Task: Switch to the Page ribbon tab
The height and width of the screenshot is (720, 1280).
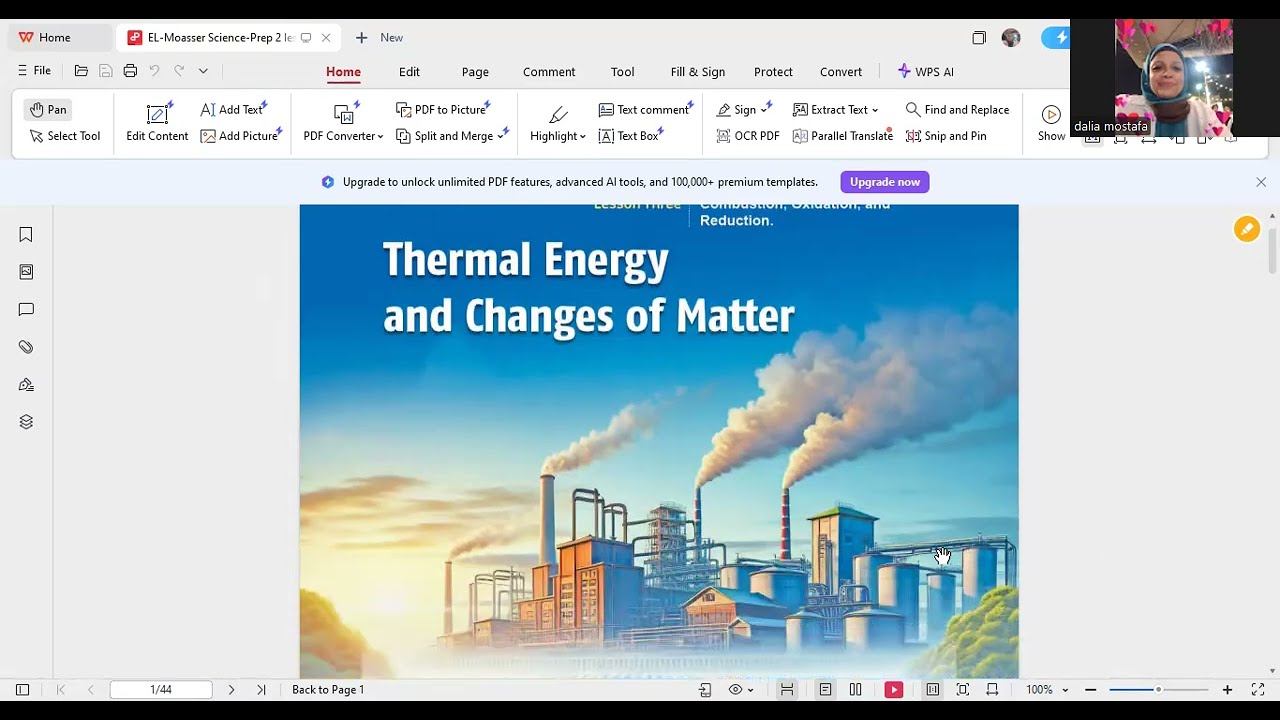Action: click(x=475, y=72)
